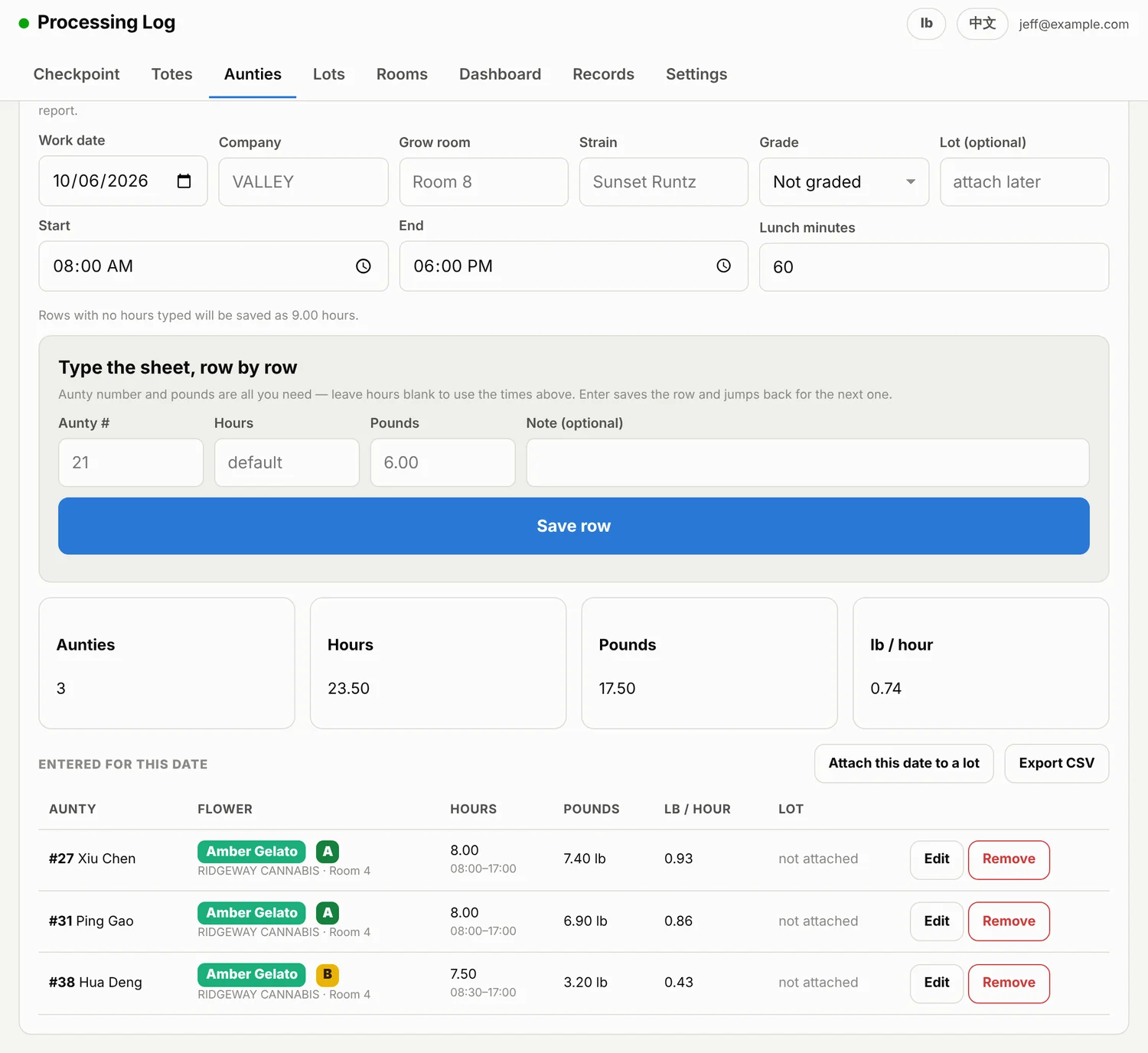Viewport: 1148px width, 1053px height.
Task: View the Dashboard tab
Action: pos(500,74)
